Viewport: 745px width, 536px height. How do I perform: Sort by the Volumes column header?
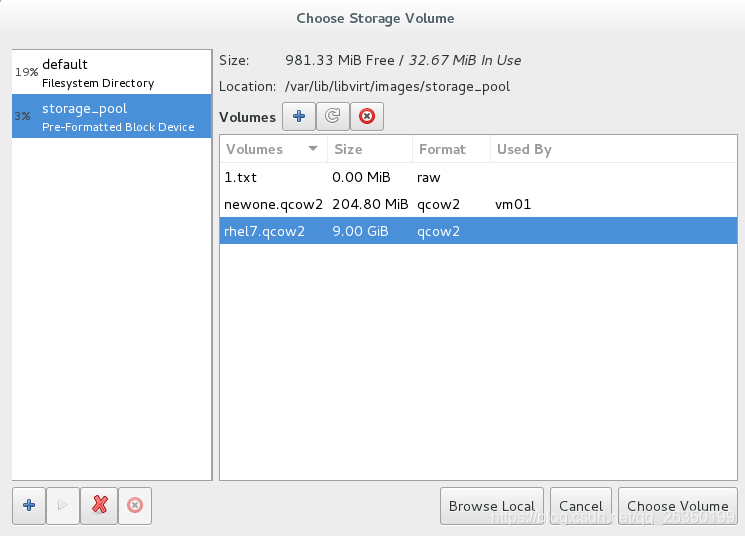273,149
